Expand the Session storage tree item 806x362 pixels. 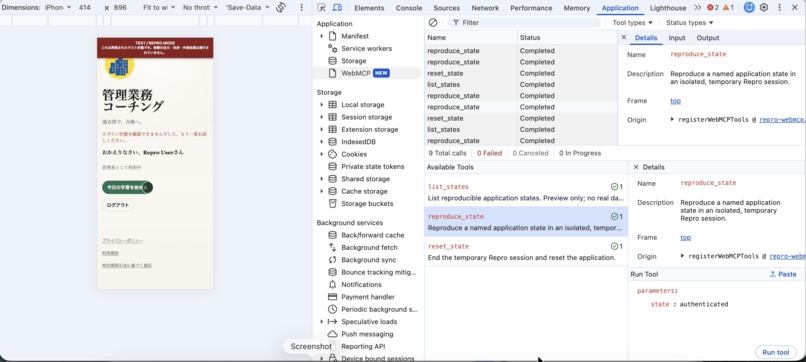point(322,117)
